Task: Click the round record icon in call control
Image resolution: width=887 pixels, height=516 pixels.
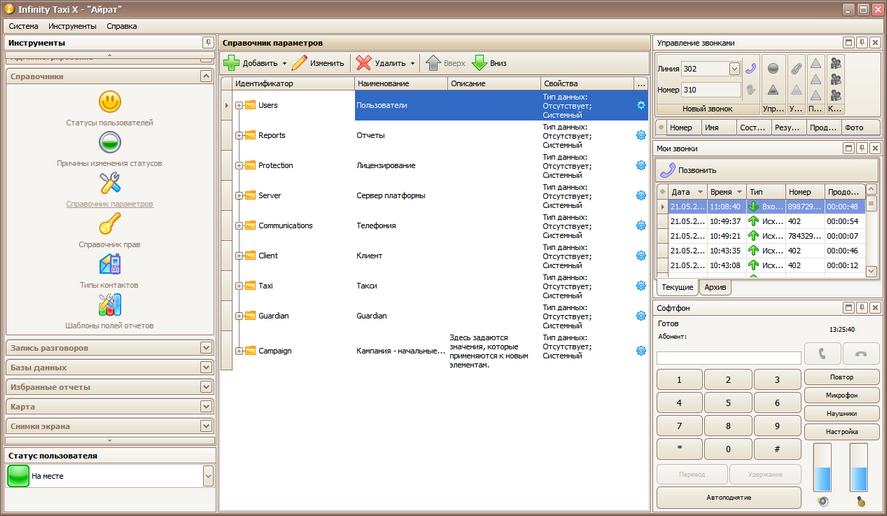Action: point(773,68)
